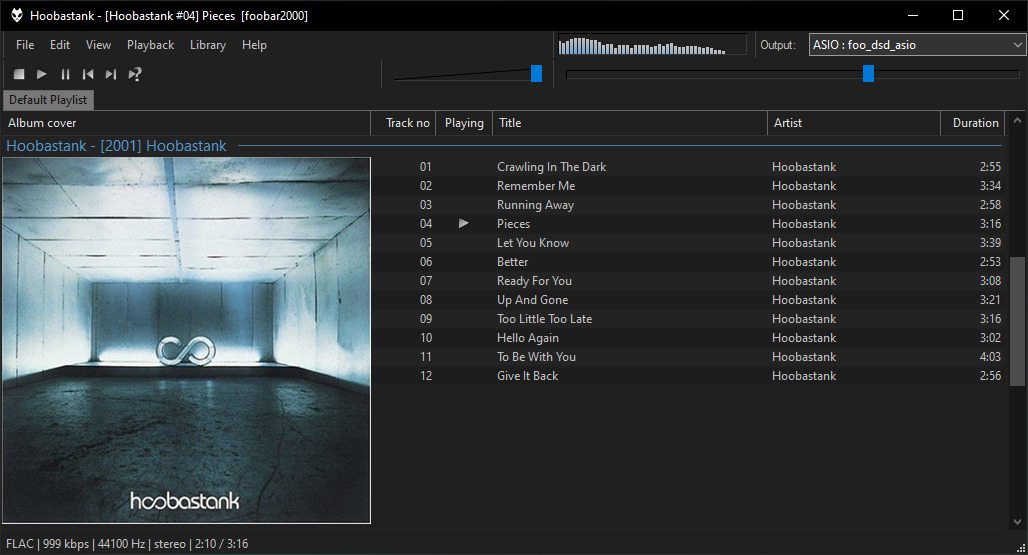Open the Playback menu
This screenshot has height=555, width=1028.
coord(150,45)
